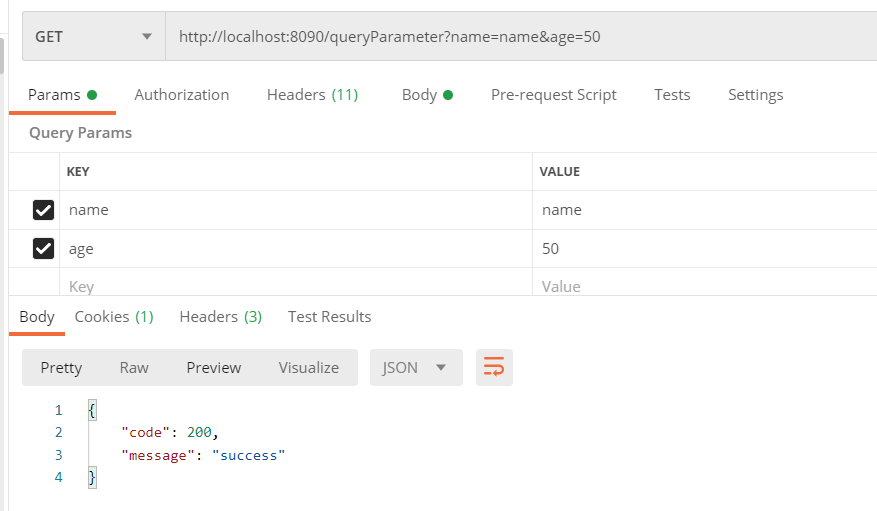Select the request Body tab
This screenshot has width=877, height=511.
click(426, 95)
